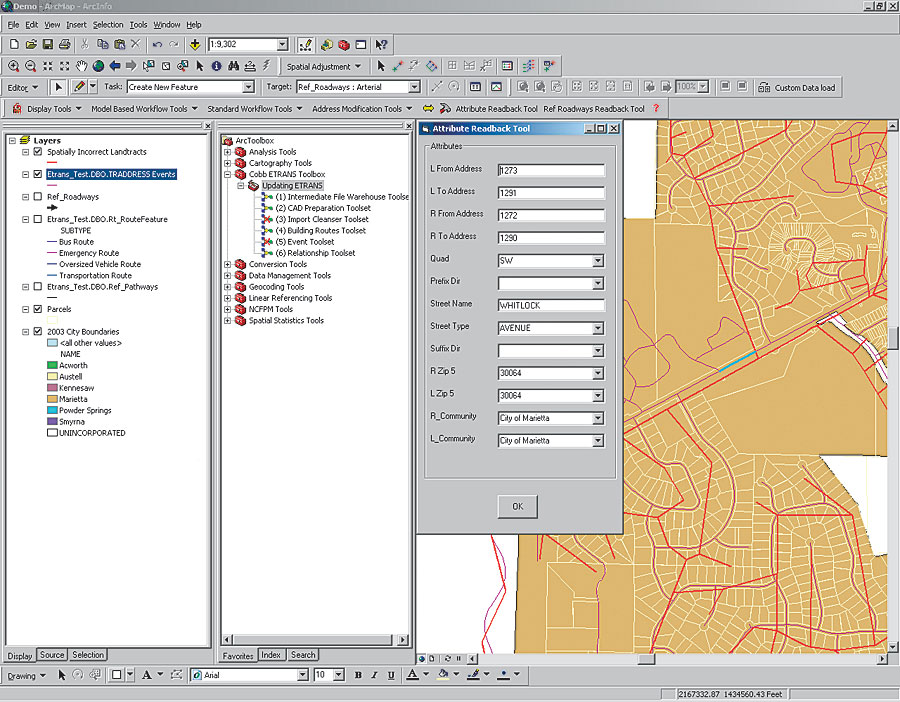Click the Marietta color swatch in legend

[x=52, y=399]
